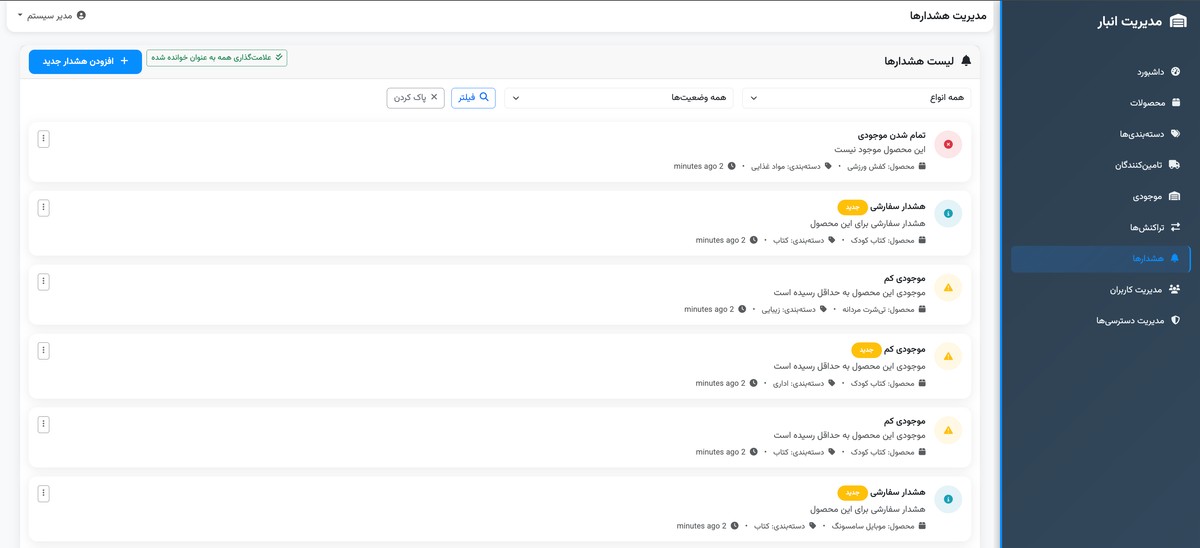Viewport: 1200px width, 548px height.
Task: Open three-dot menu for تی‌شرت مردانه alert
Action: pyautogui.click(x=43, y=282)
